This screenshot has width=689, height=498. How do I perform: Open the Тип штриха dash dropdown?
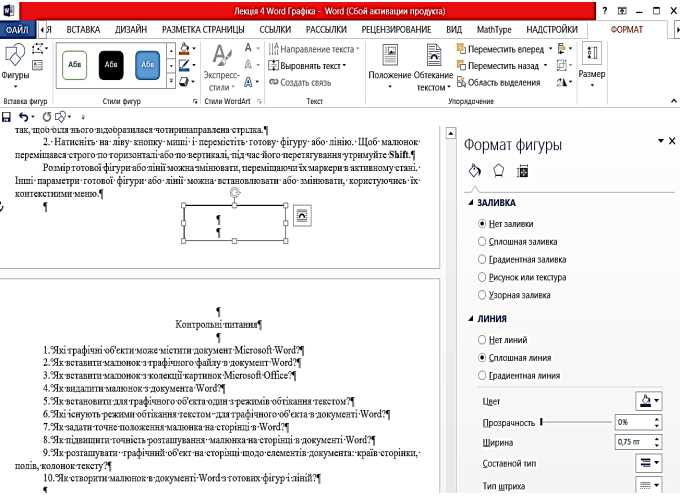tap(649, 485)
